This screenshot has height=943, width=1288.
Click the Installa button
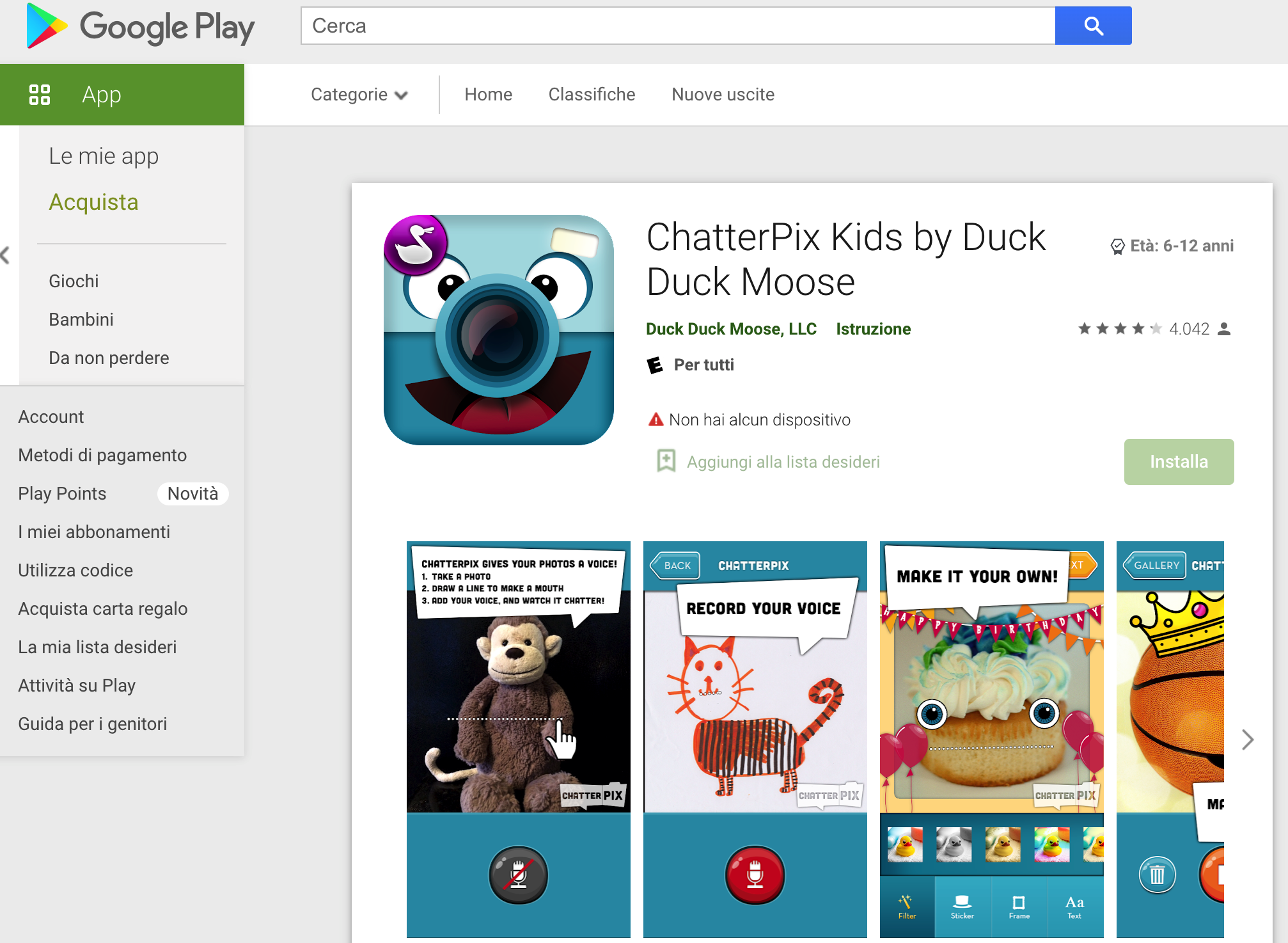pyautogui.click(x=1179, y=461)
